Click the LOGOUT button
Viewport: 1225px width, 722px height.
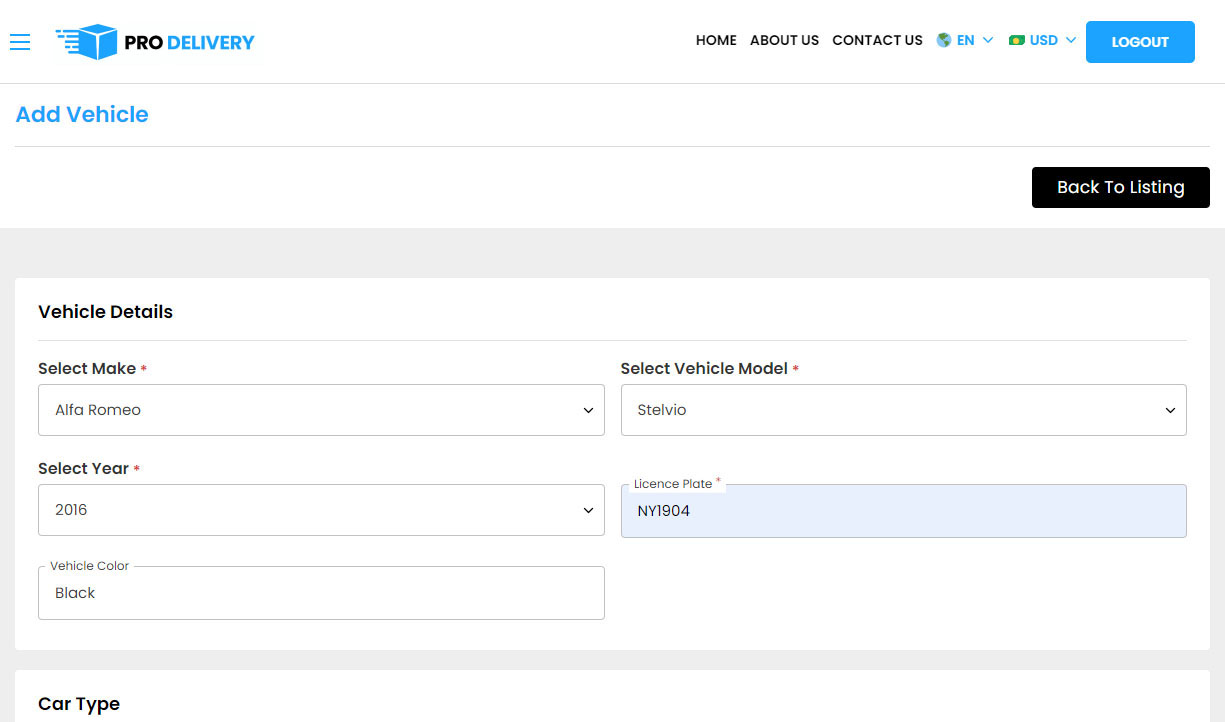tap(1140, 42)
